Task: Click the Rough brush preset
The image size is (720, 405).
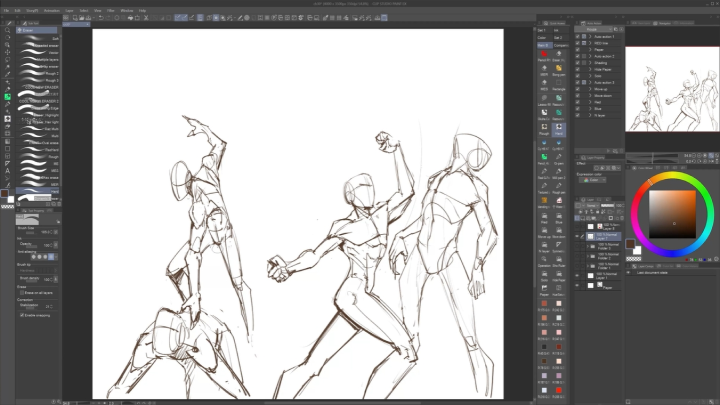Action: 38,156
